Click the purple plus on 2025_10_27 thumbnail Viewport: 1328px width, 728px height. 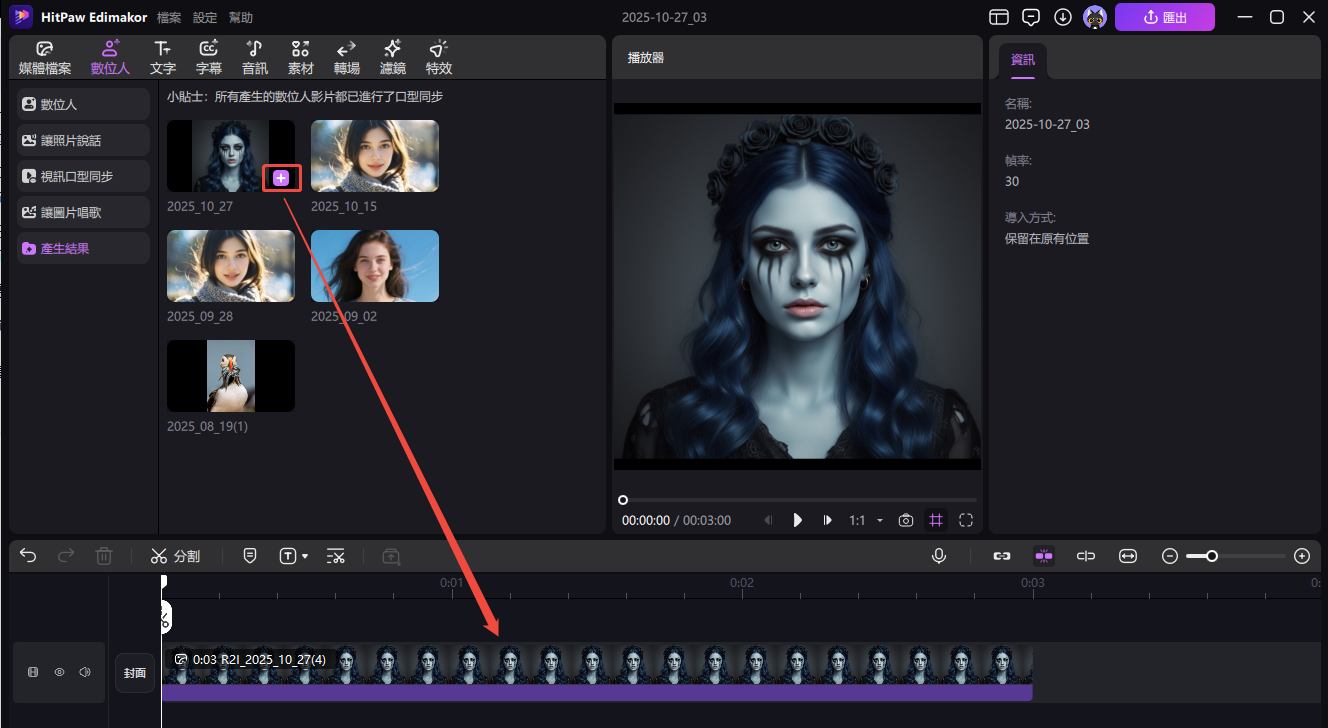point(281,178)
